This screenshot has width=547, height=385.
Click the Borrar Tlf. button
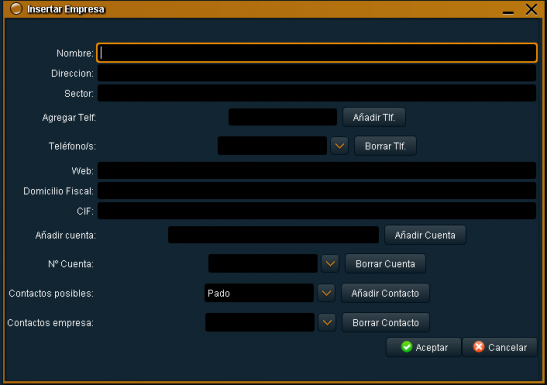pos(385,146)
